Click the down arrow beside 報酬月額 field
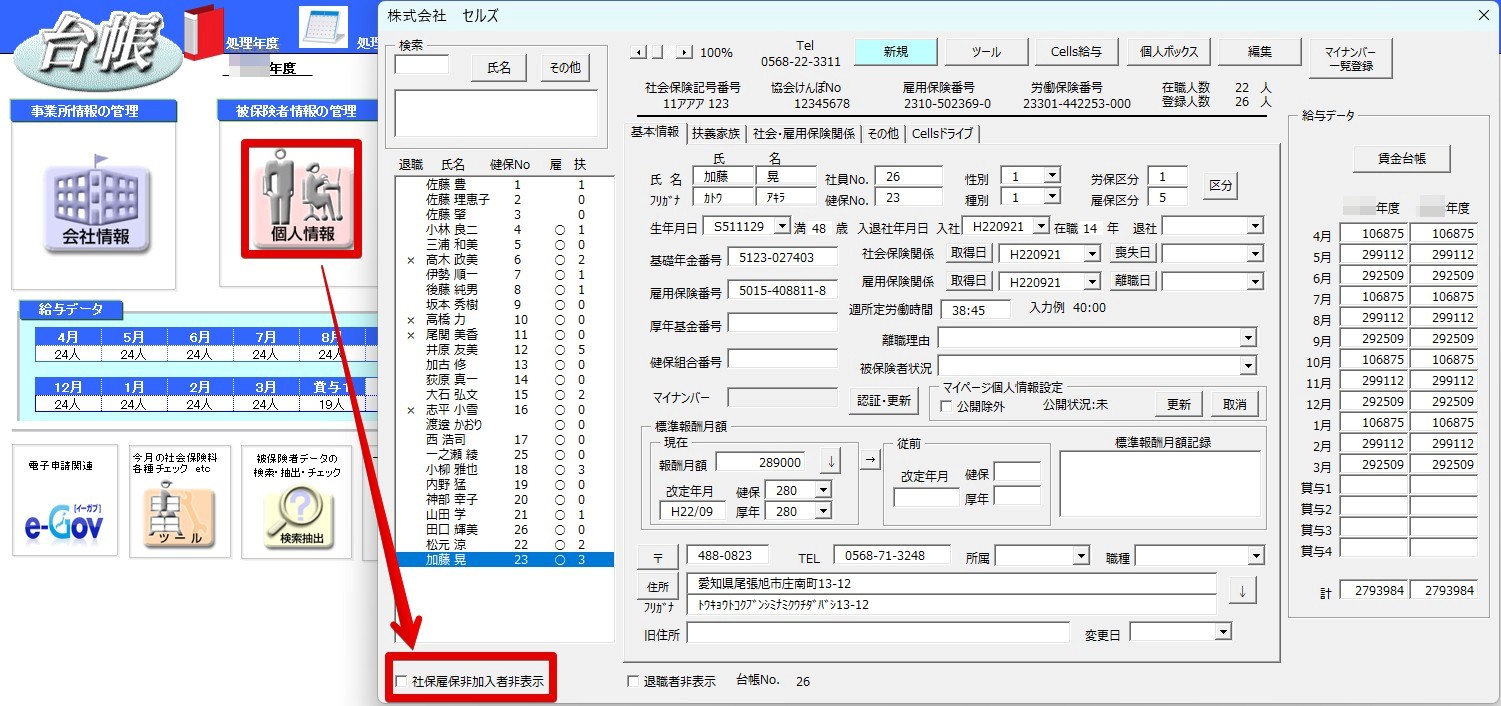 830,462
